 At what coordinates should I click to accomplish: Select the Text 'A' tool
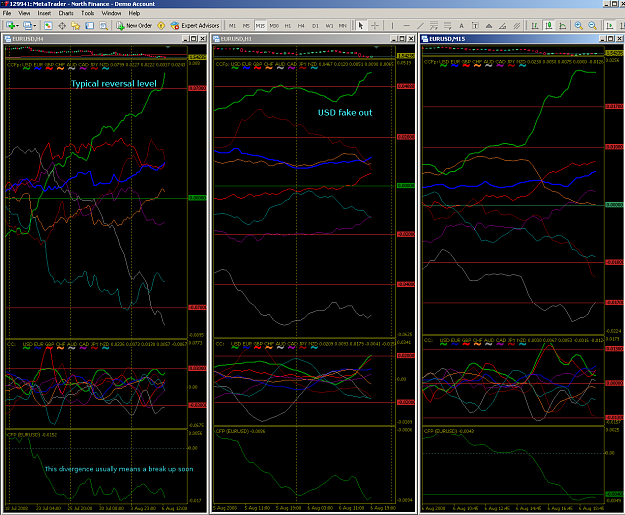462,26
